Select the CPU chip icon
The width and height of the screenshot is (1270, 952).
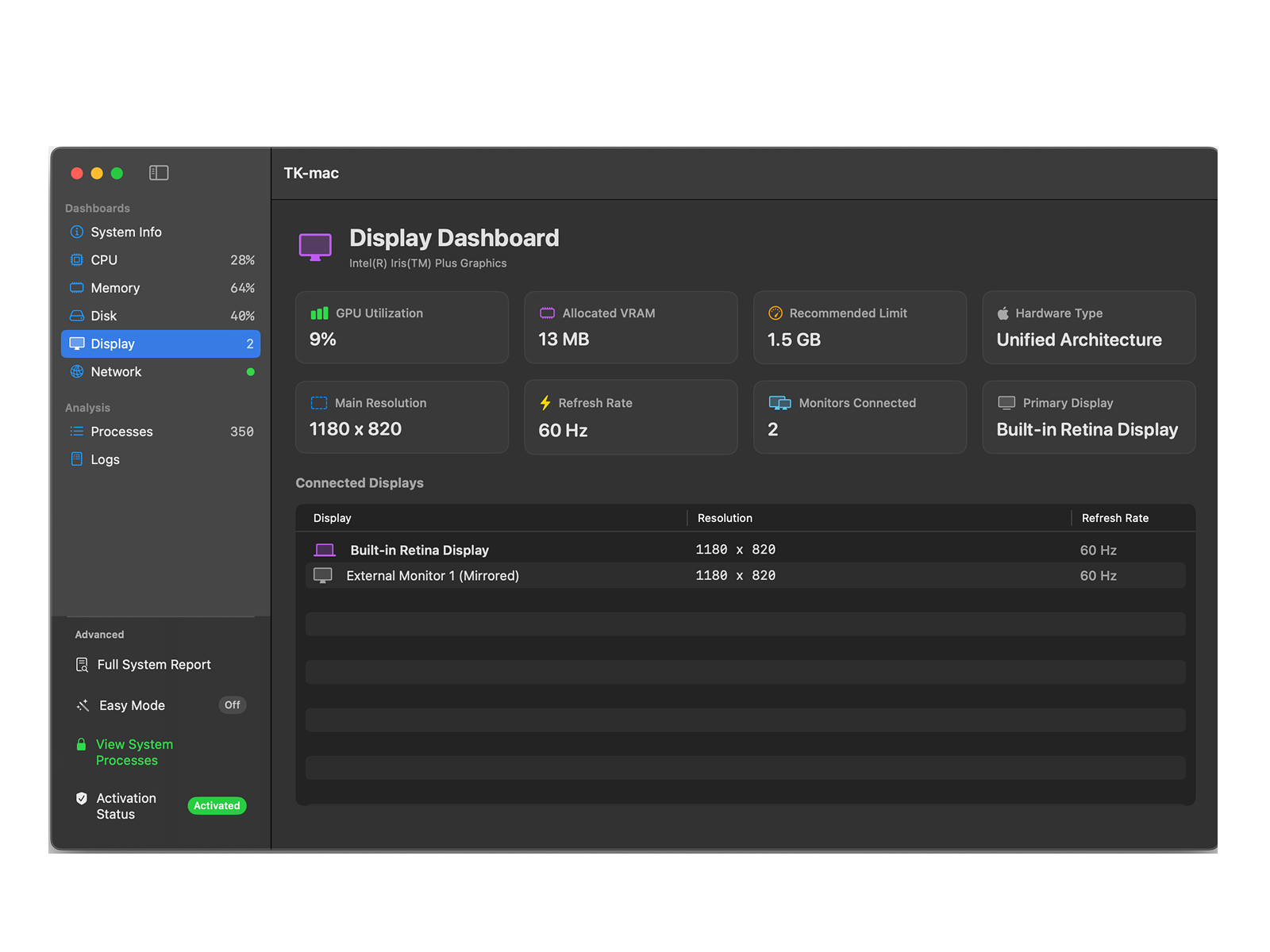click(x=77, y=259)
